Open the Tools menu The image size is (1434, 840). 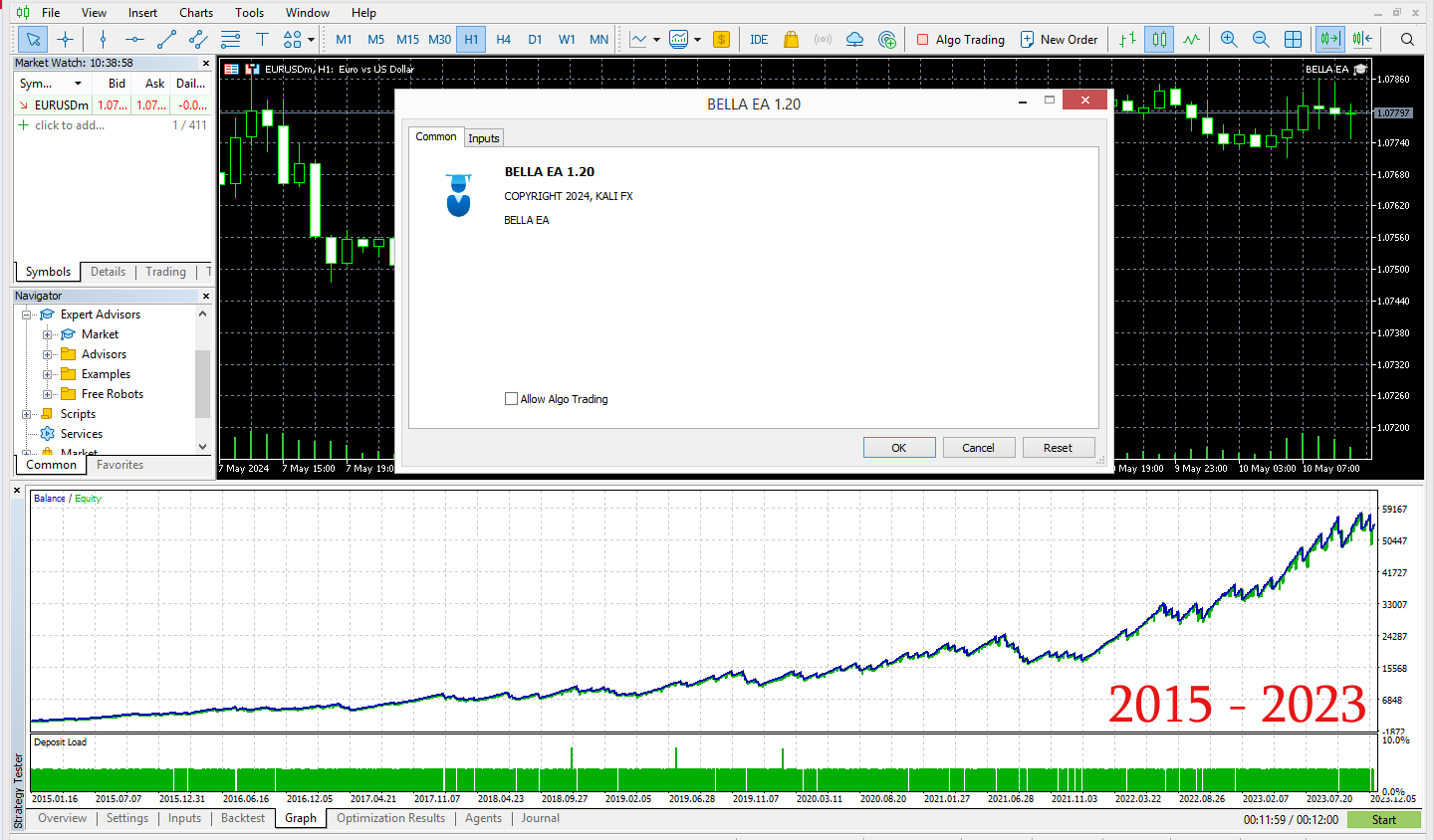point(249,13)
